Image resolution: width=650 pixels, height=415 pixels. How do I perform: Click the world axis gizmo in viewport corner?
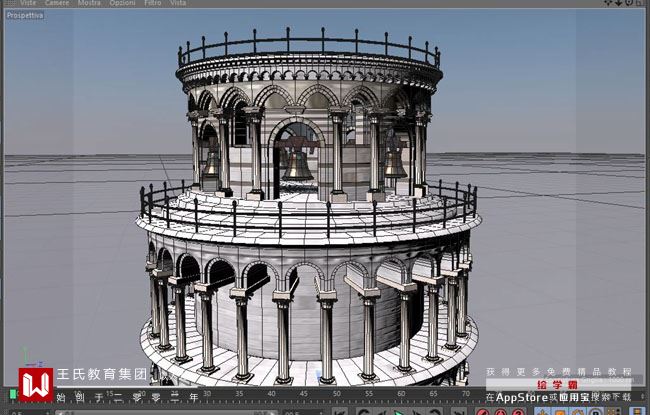pyautogui.click(x=32, y=358)
